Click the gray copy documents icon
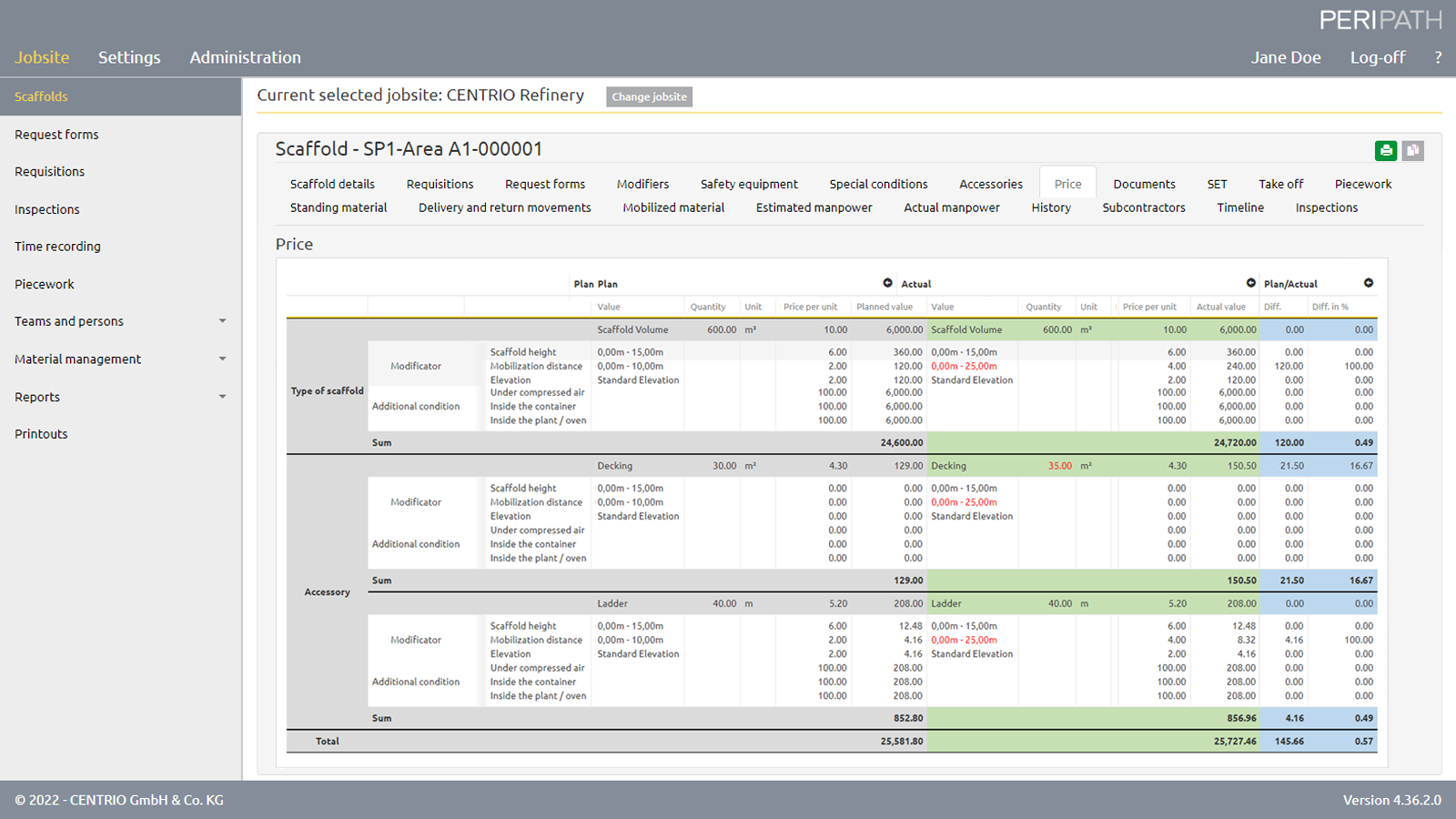This screenshot has height=819, width=1456. click(x=1412, y=151)
